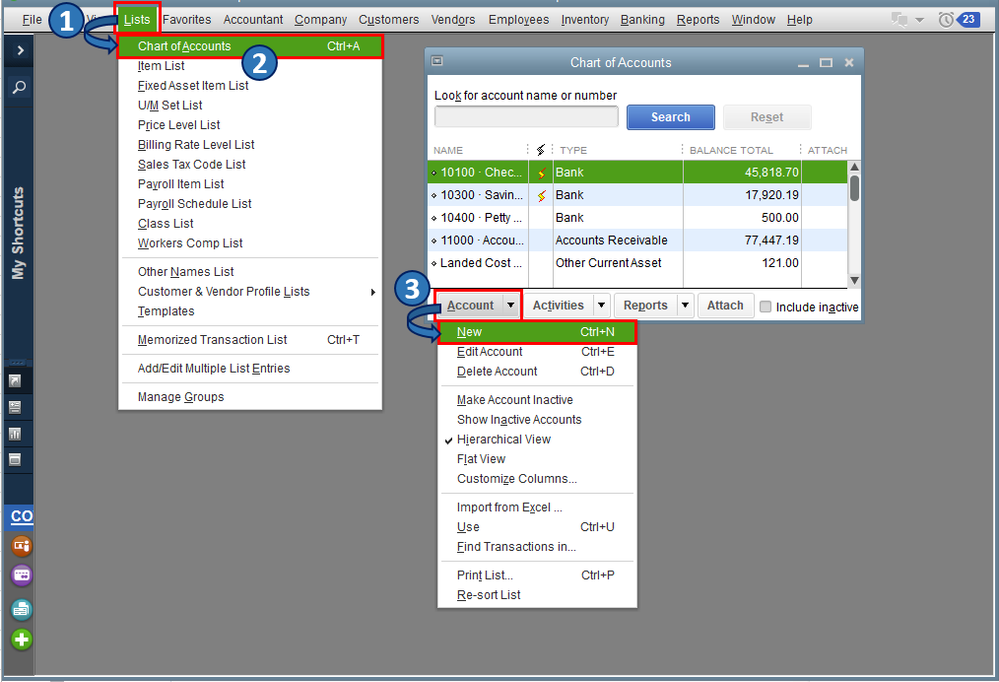Click the accounts list scrollbar down arrow
The image size is (999, 682).
point(854,280)
